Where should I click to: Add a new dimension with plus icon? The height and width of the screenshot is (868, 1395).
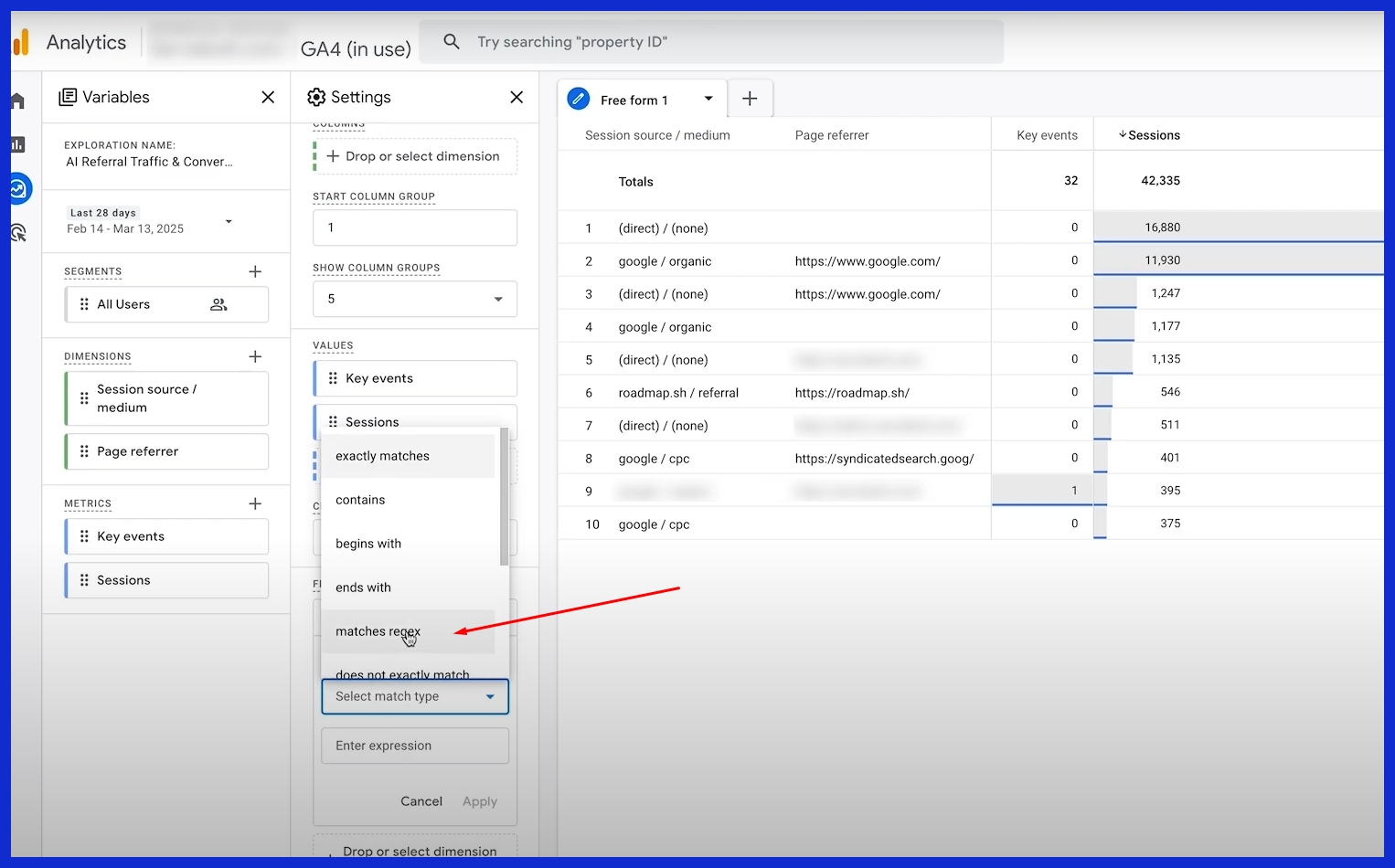pos(255,356)
